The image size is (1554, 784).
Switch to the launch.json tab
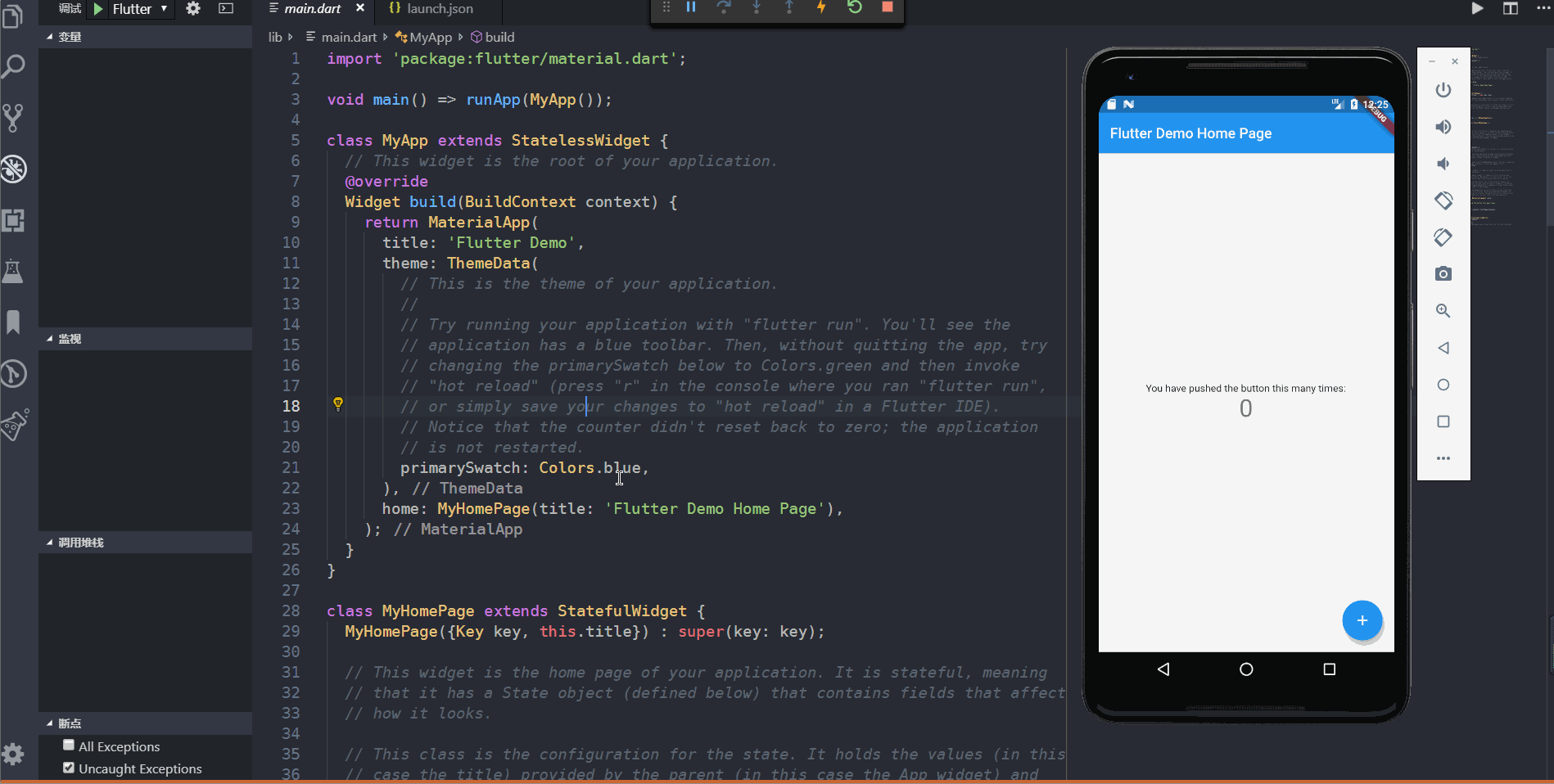(x=439, y=9)
